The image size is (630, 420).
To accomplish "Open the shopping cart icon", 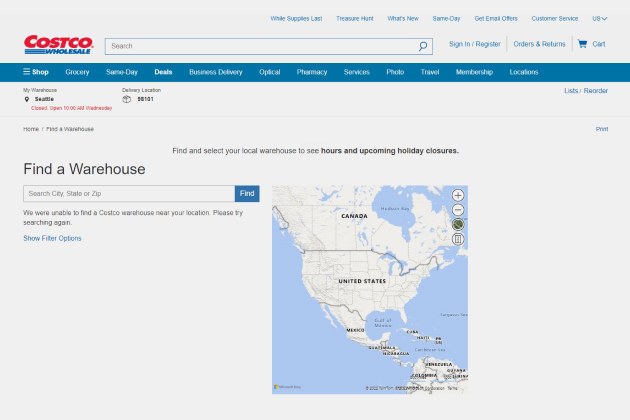I will click(x=582, y=44).
